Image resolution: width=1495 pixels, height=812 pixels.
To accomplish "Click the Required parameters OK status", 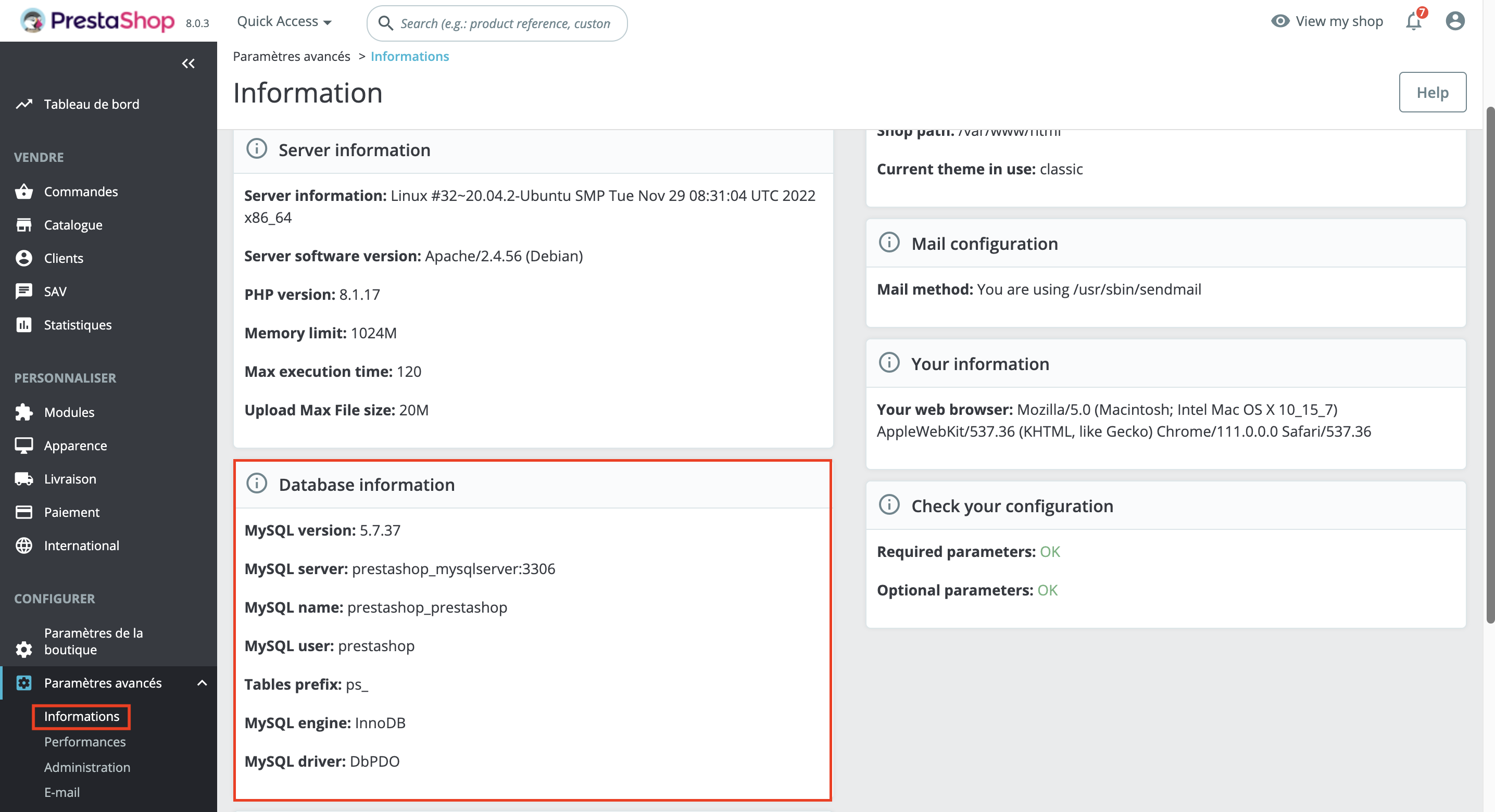I will coord(1050,552).
